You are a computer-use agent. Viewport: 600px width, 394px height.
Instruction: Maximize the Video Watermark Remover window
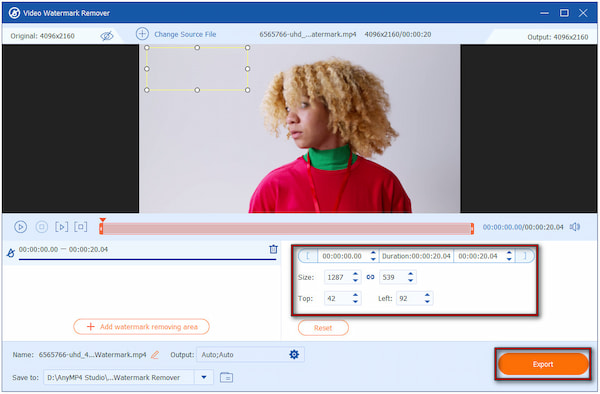[x=564, y=13]
